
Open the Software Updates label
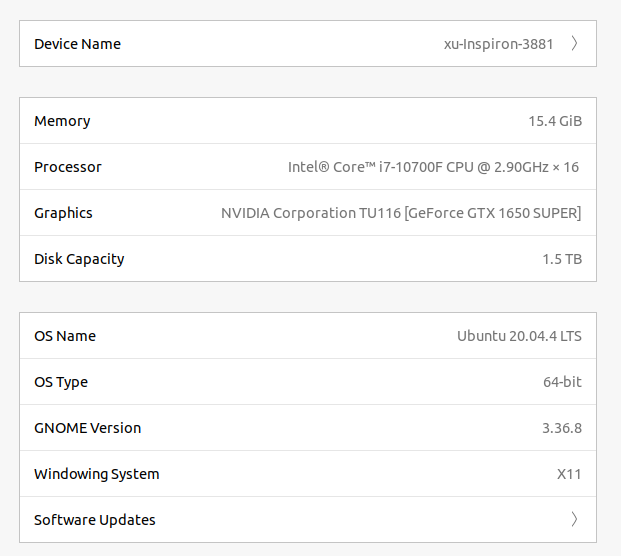click(95, 520)
